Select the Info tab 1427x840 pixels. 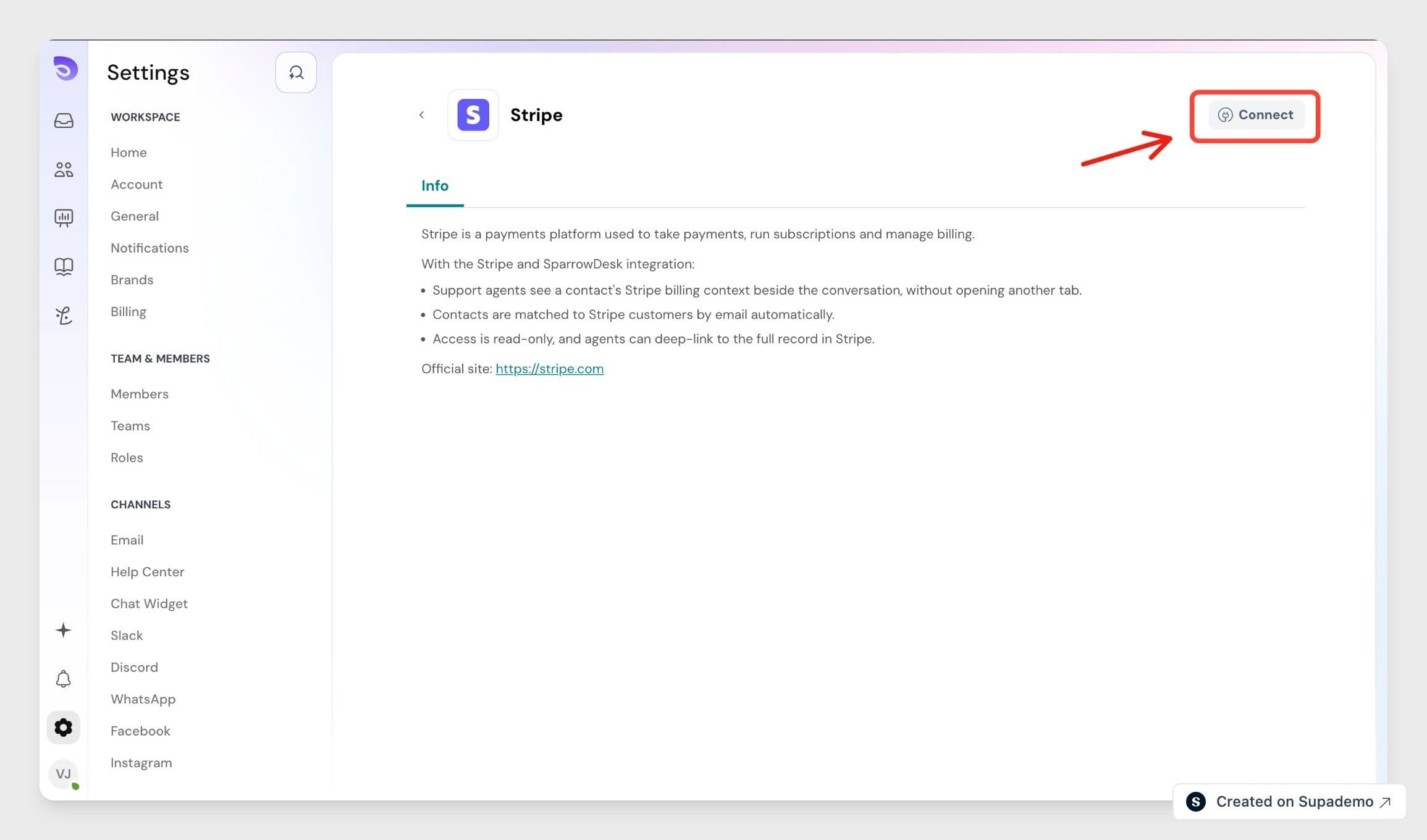click(x=435, y=186)
